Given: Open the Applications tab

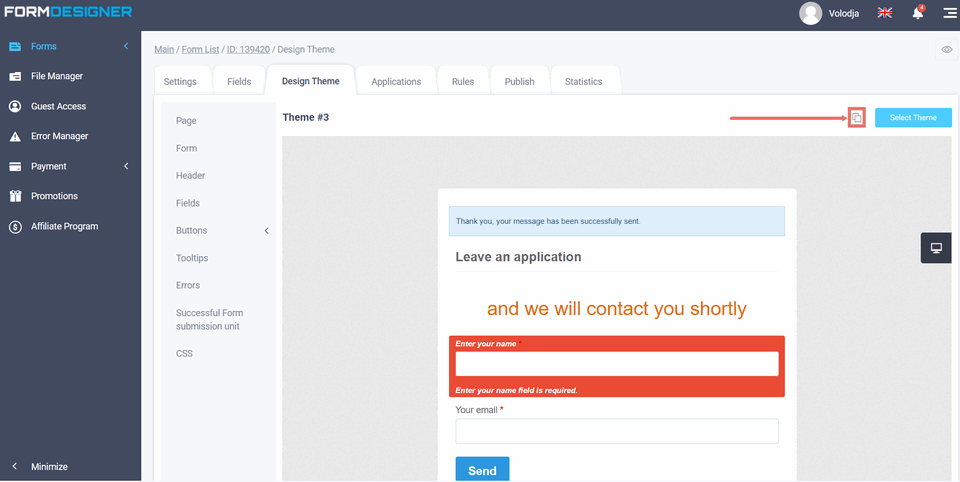Looking at the screenshot, I should pos(396,81).
